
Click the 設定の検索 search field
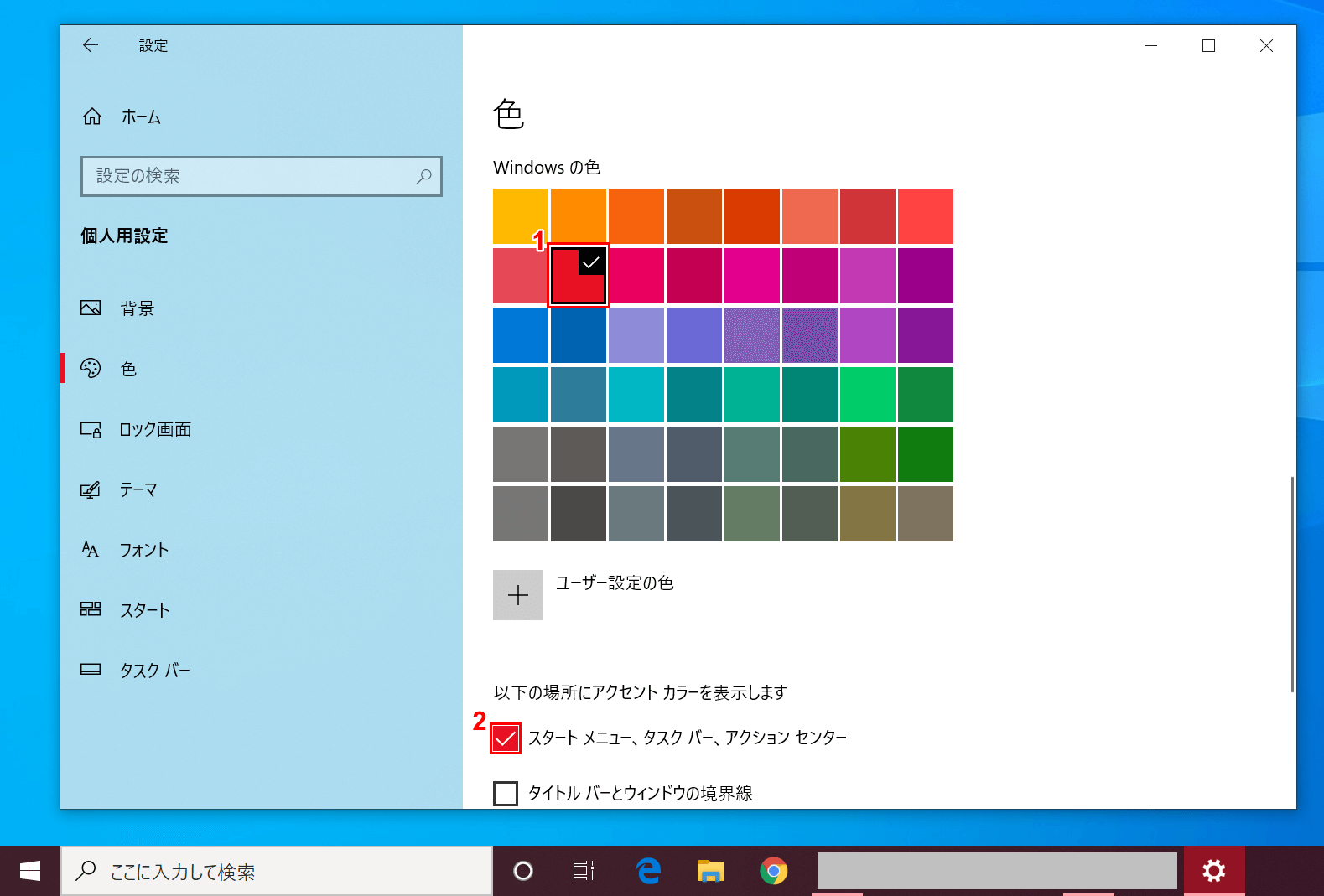pos(262,176)
